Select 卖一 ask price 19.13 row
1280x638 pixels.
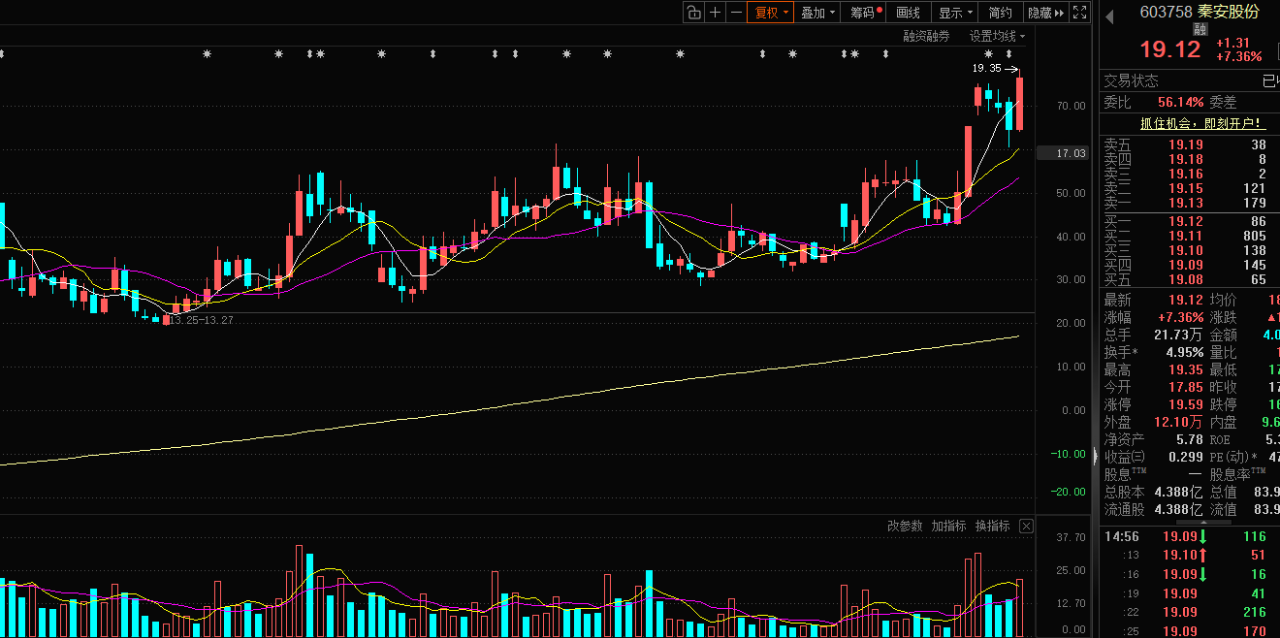coord(1190,203)
